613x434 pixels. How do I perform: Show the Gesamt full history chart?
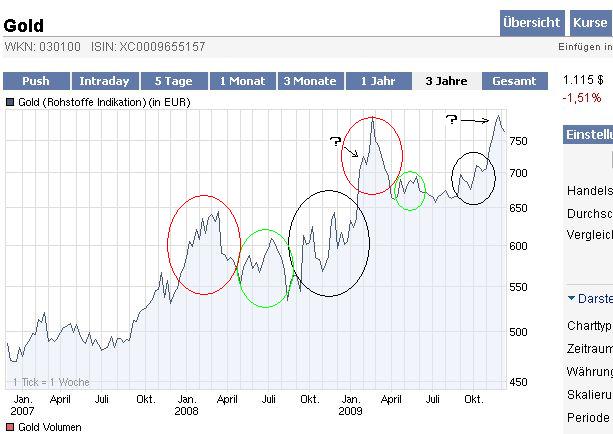coord(515,81)
